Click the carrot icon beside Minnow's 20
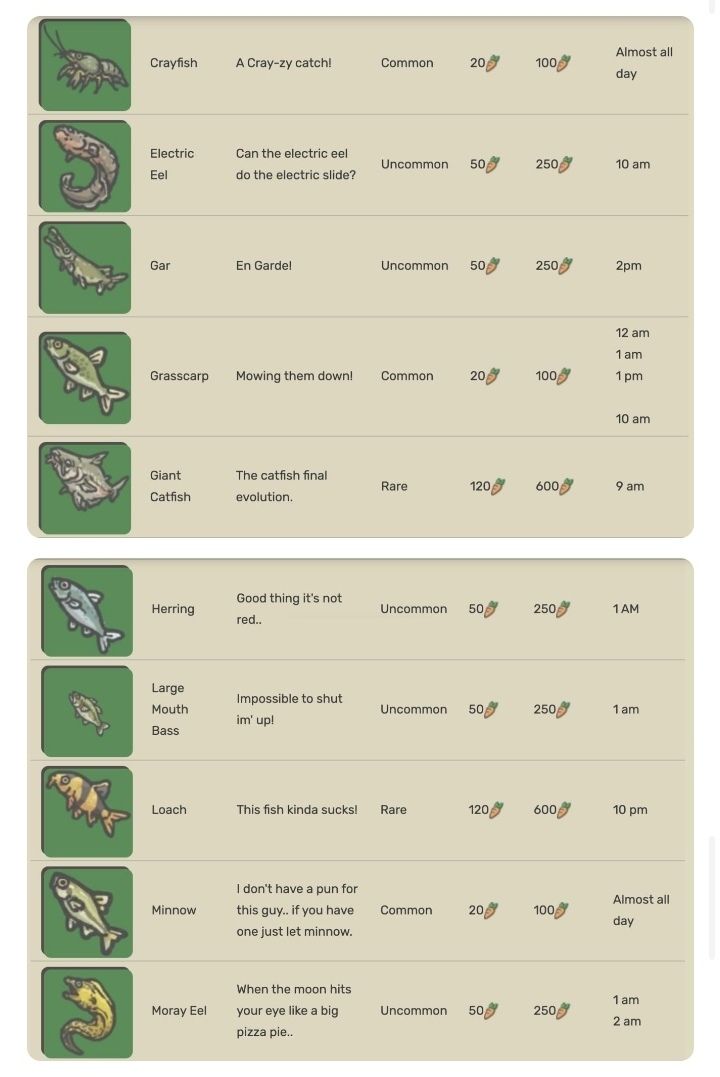The width and height of the screenshot is (720, 1077). pyautogui.click(x=491, y=910)
